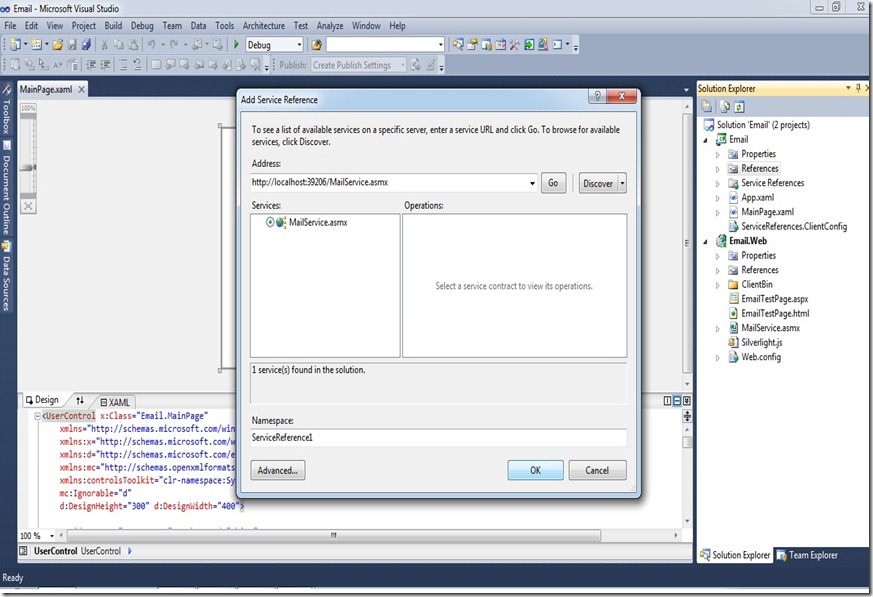
Task: Collapse the UserControl XAML code region
Action: 37,416
